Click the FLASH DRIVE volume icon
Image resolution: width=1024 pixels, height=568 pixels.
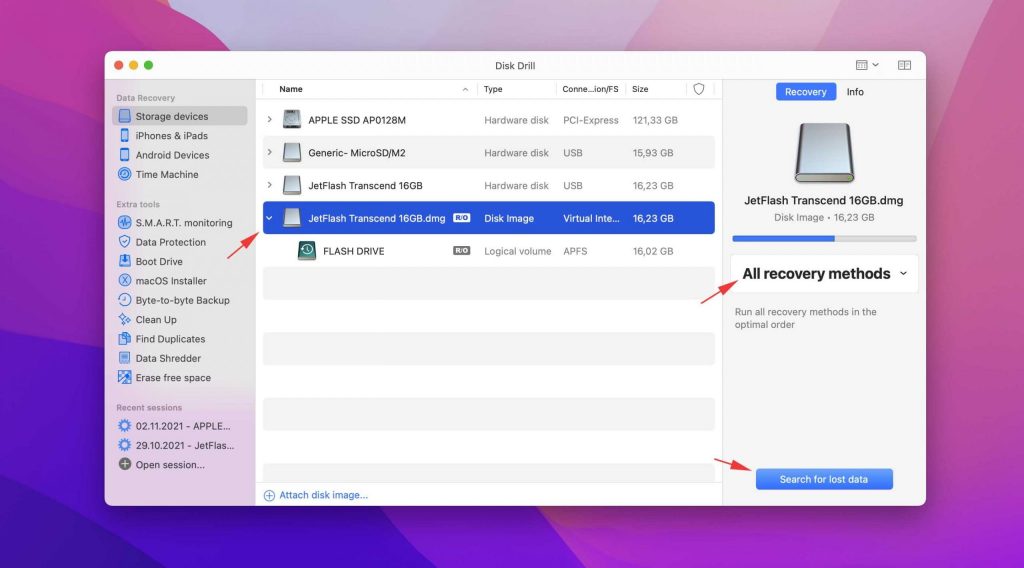[x=306, y=251]
